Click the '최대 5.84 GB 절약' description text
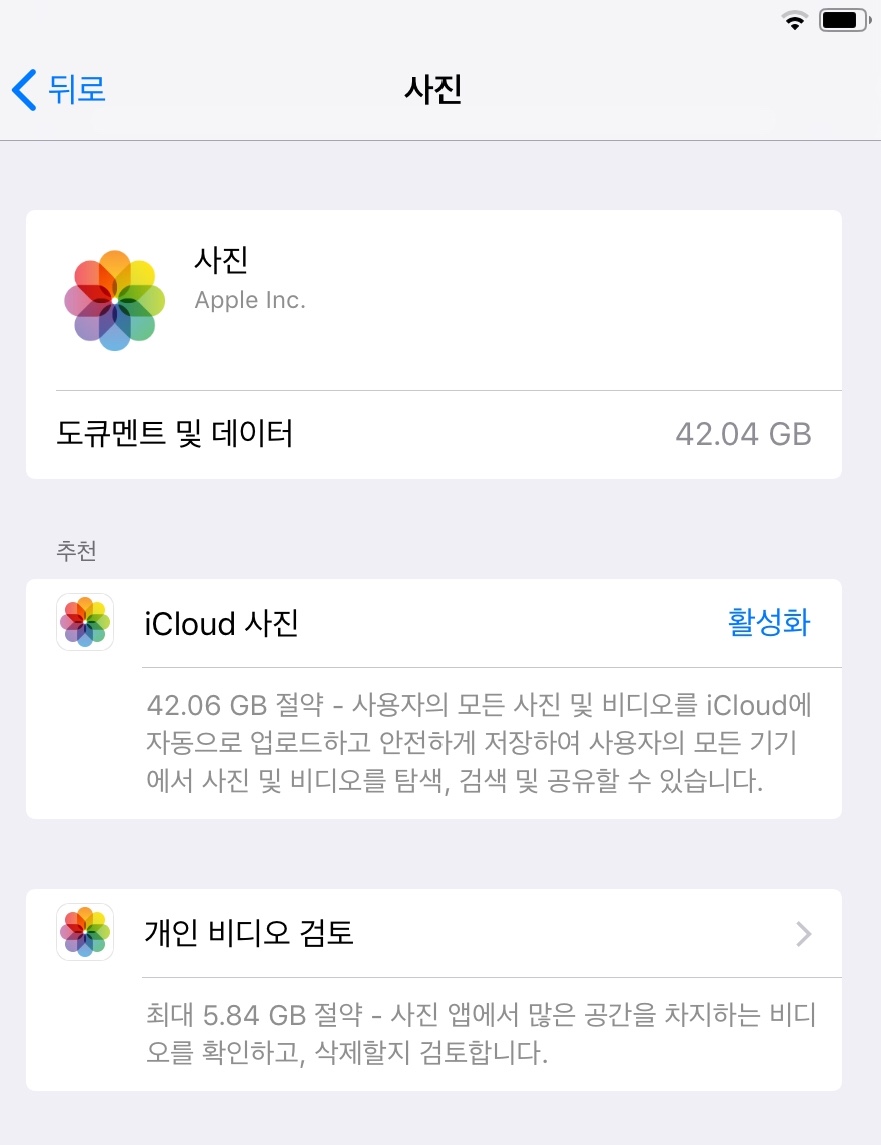881x1145 pixels. pos(478,1035)
